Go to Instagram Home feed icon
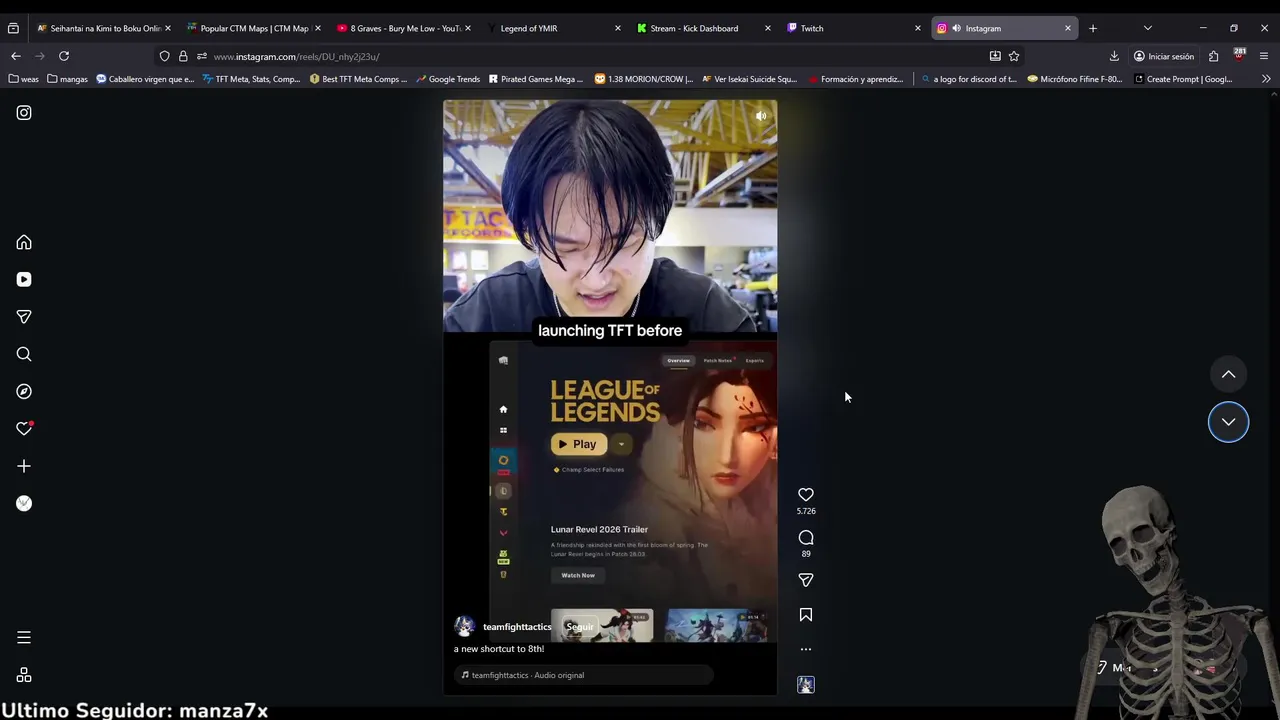 tap(24, 242)
